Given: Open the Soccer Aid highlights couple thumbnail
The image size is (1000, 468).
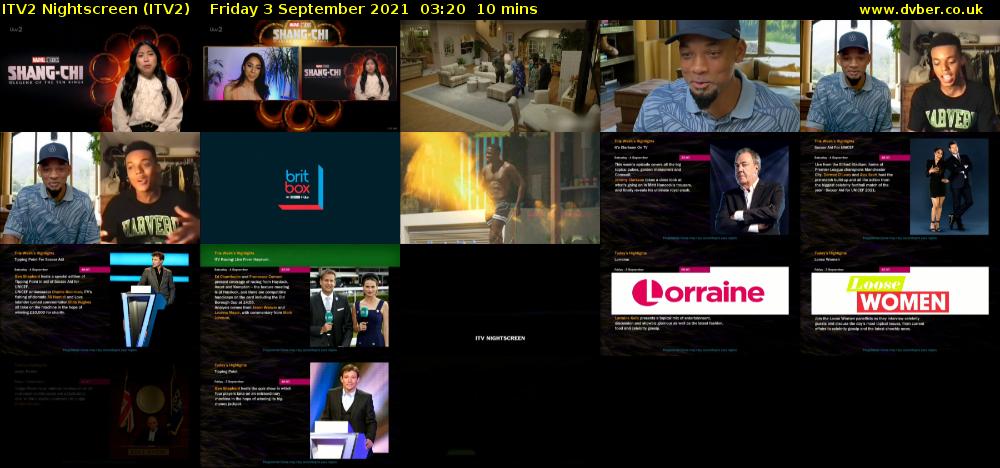Looking at the screenshot, I should click(x=900, y=188).
